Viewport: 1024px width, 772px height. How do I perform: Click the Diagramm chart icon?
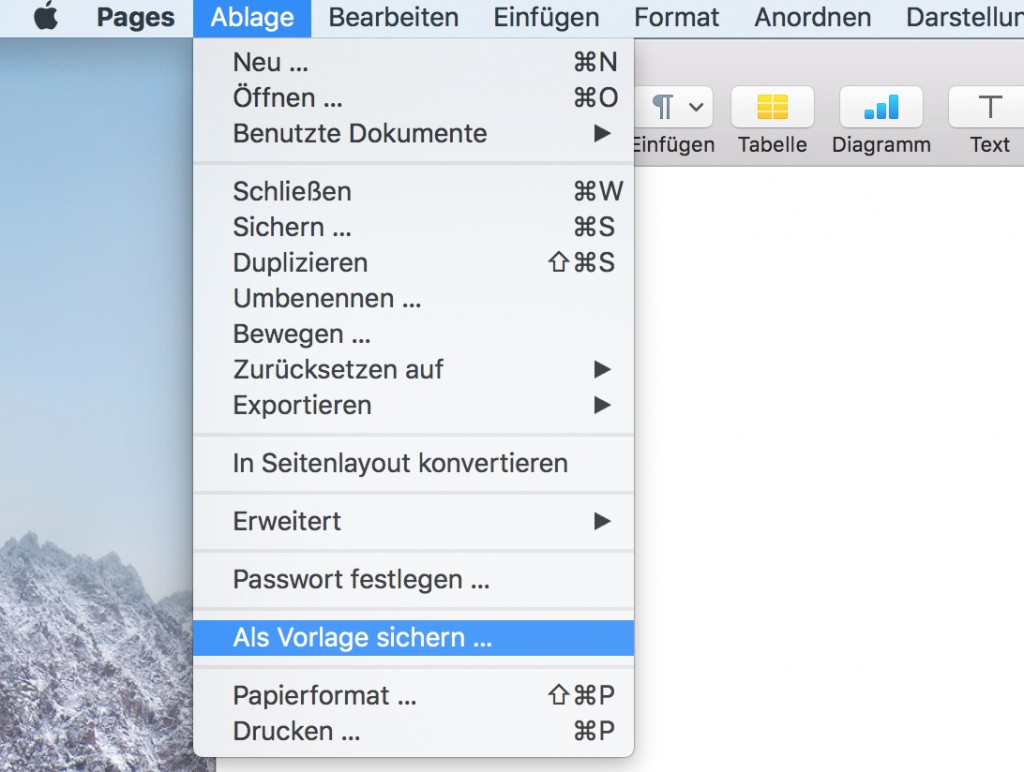881,107
